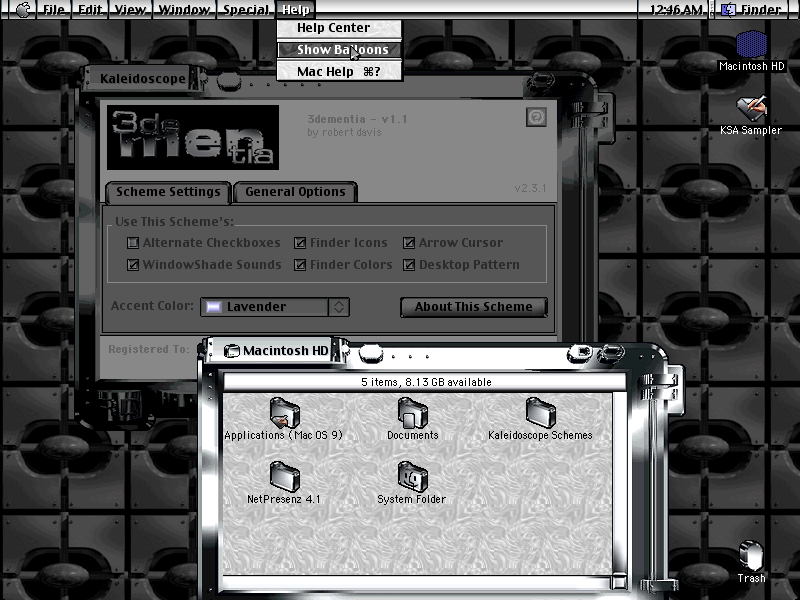Click the About This Scheme button
Image resolution: width=800 pixels, height=600 pixels.
(474, 307)
